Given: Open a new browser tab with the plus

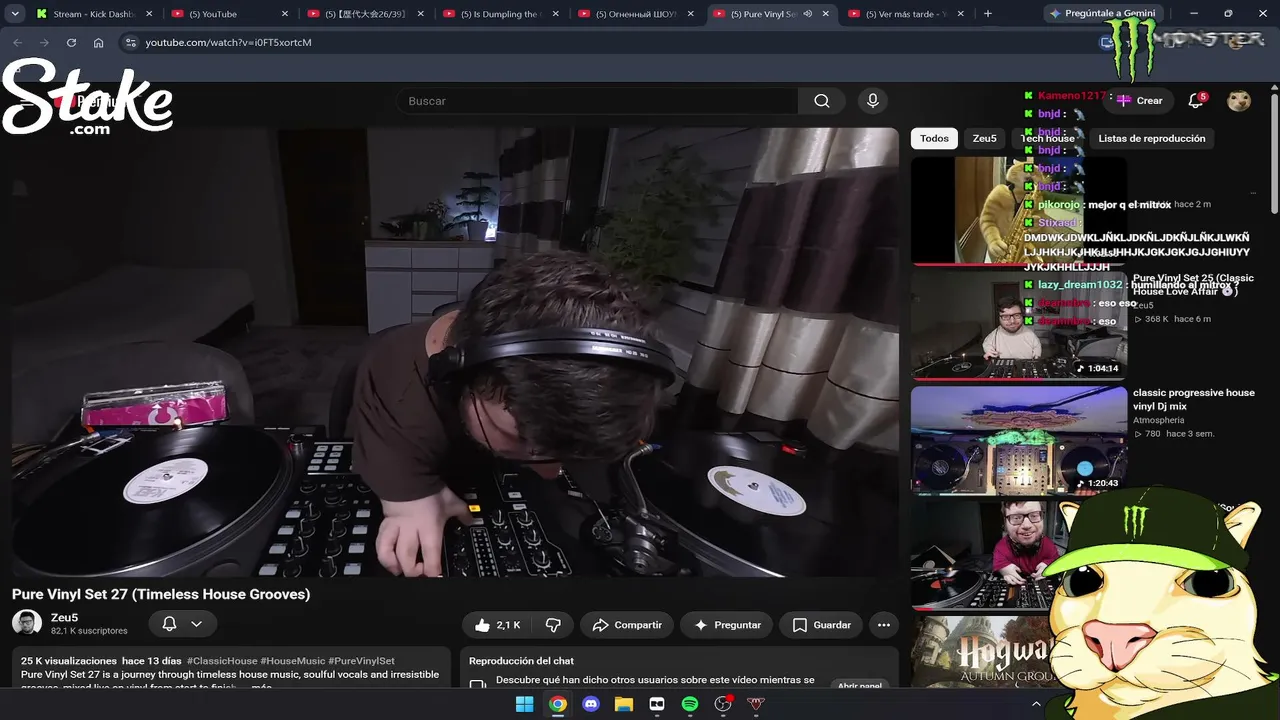Looking at the screenshot, I should tap(988, 14).
